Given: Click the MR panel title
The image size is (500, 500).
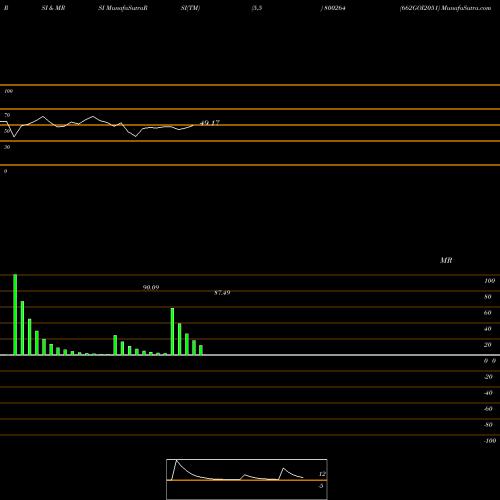Looking at the screenshot, I should pyautogui.click(x=446, y=260).
